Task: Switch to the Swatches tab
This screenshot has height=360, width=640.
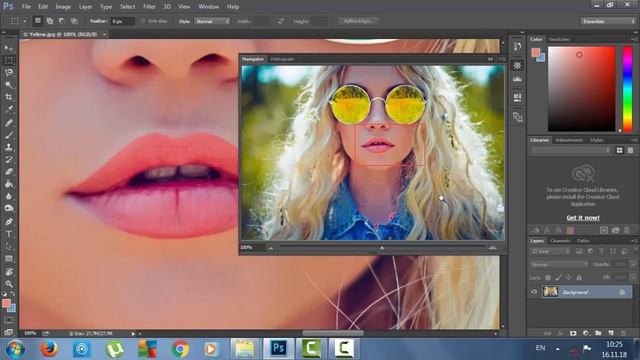Action: [559, 39]
